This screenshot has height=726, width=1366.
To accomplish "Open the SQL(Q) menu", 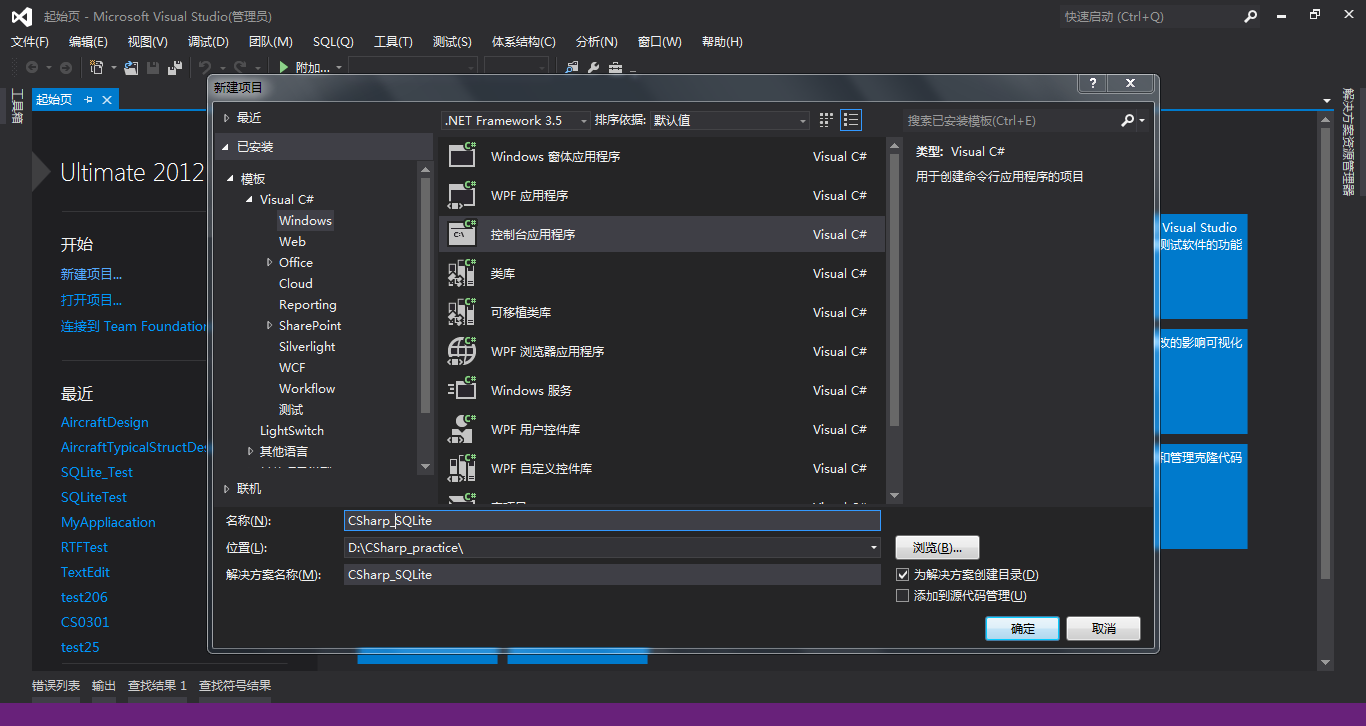I will click(x=333, y=42).
